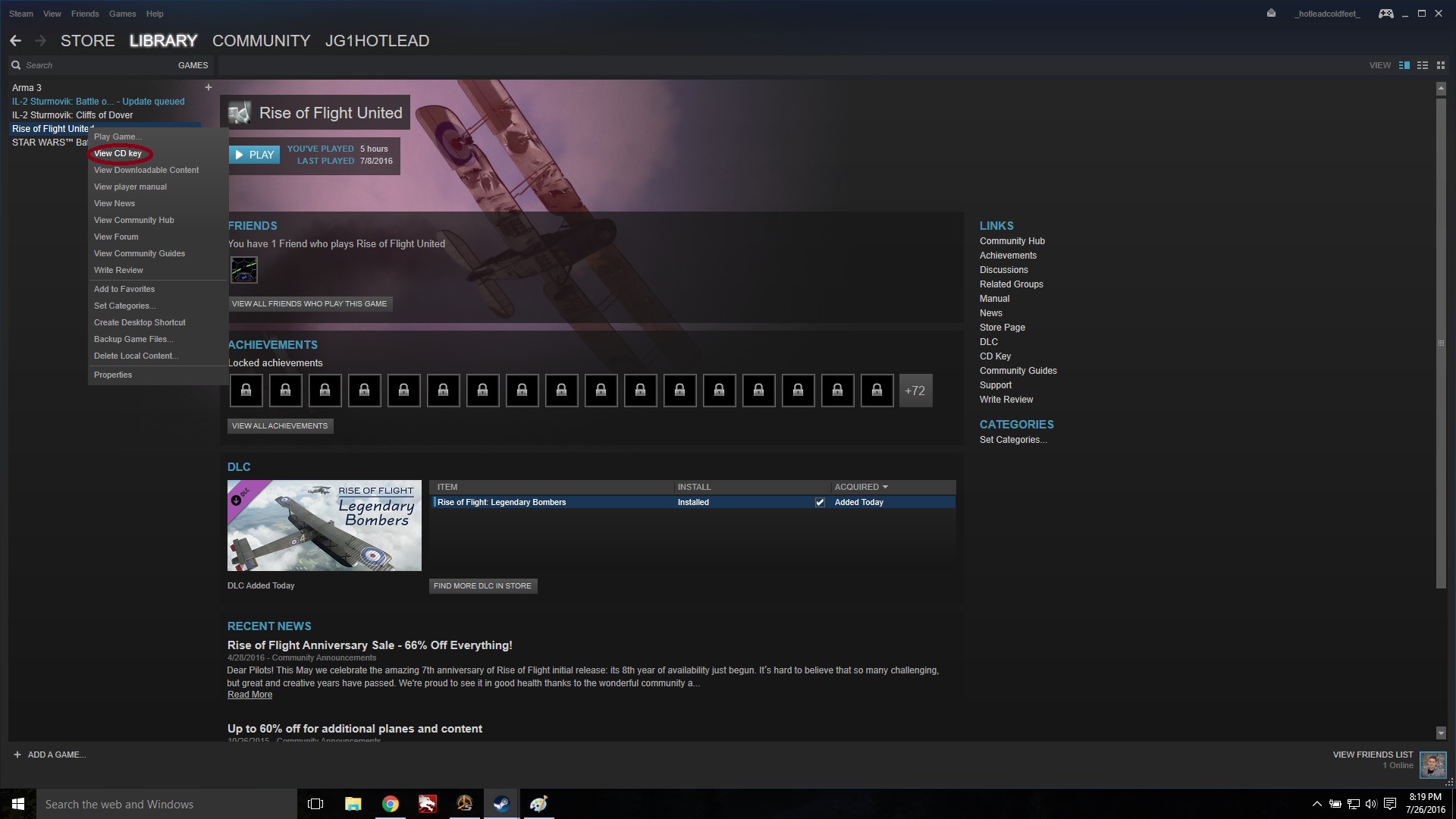1456x819 pixels.
Task: Expand the ACQUIRED column dropdown arrow
Action: coord(885,487)
